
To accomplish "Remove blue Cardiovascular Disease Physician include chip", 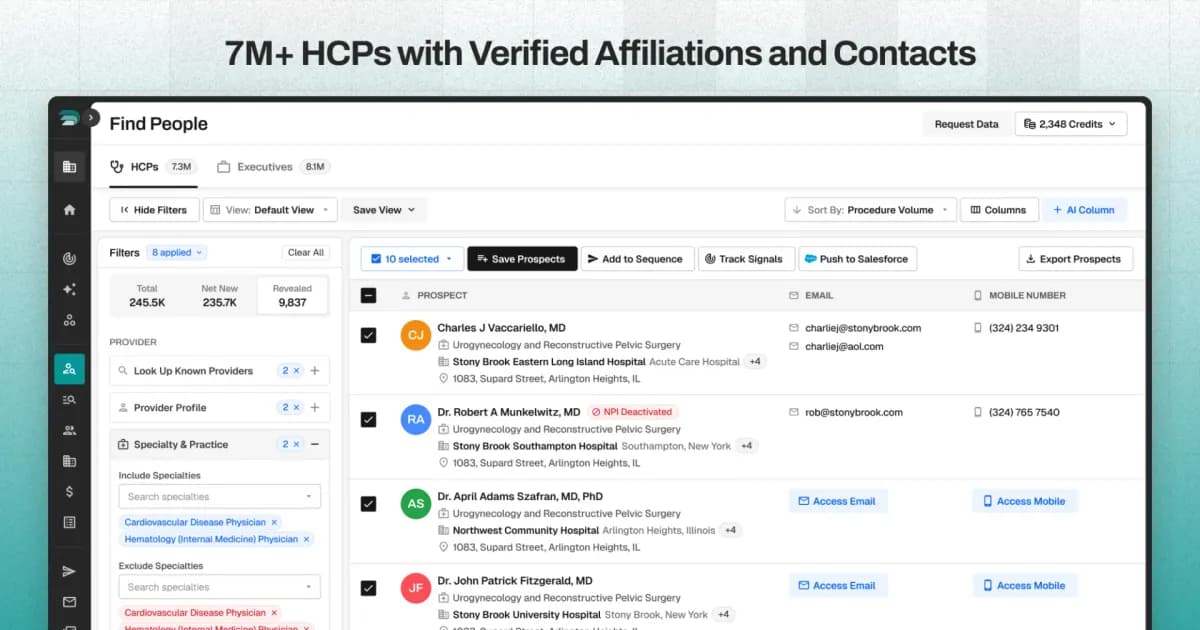I will point(274,522).
